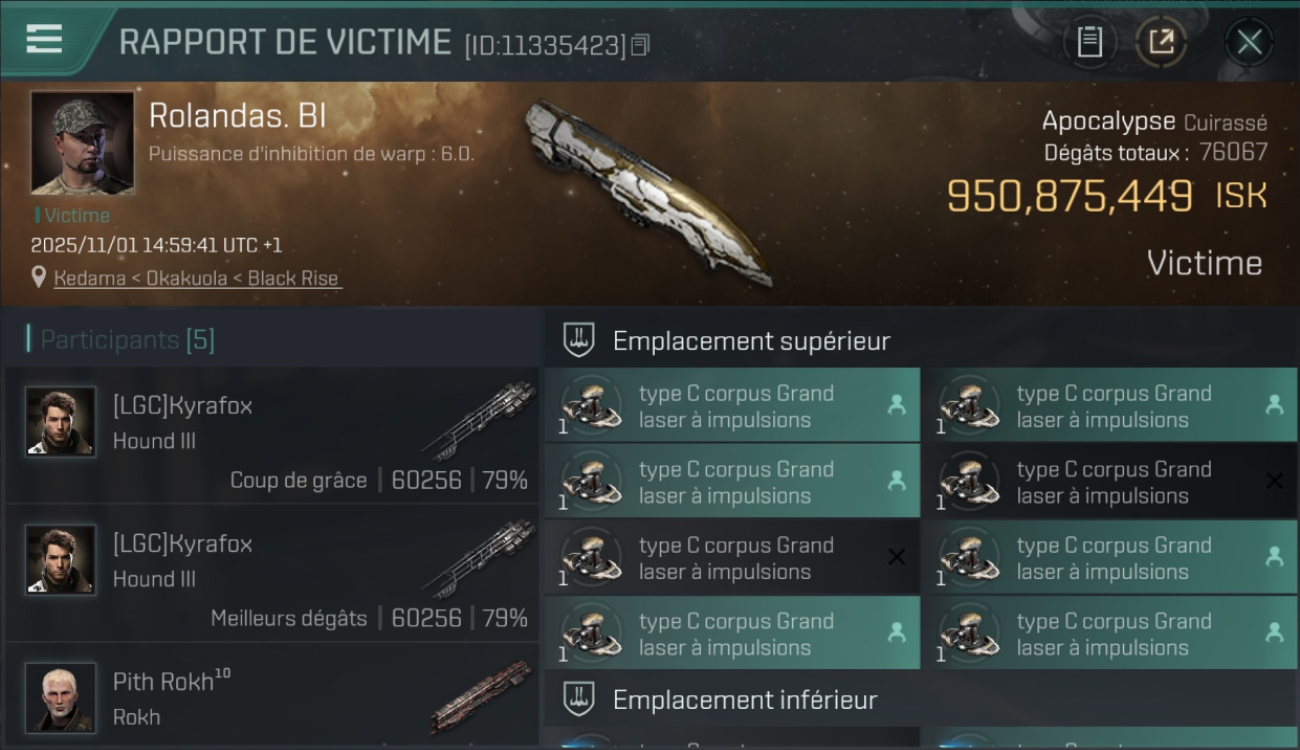
Task: Click X mark on right-column laser module
Action: (1274, 481)
